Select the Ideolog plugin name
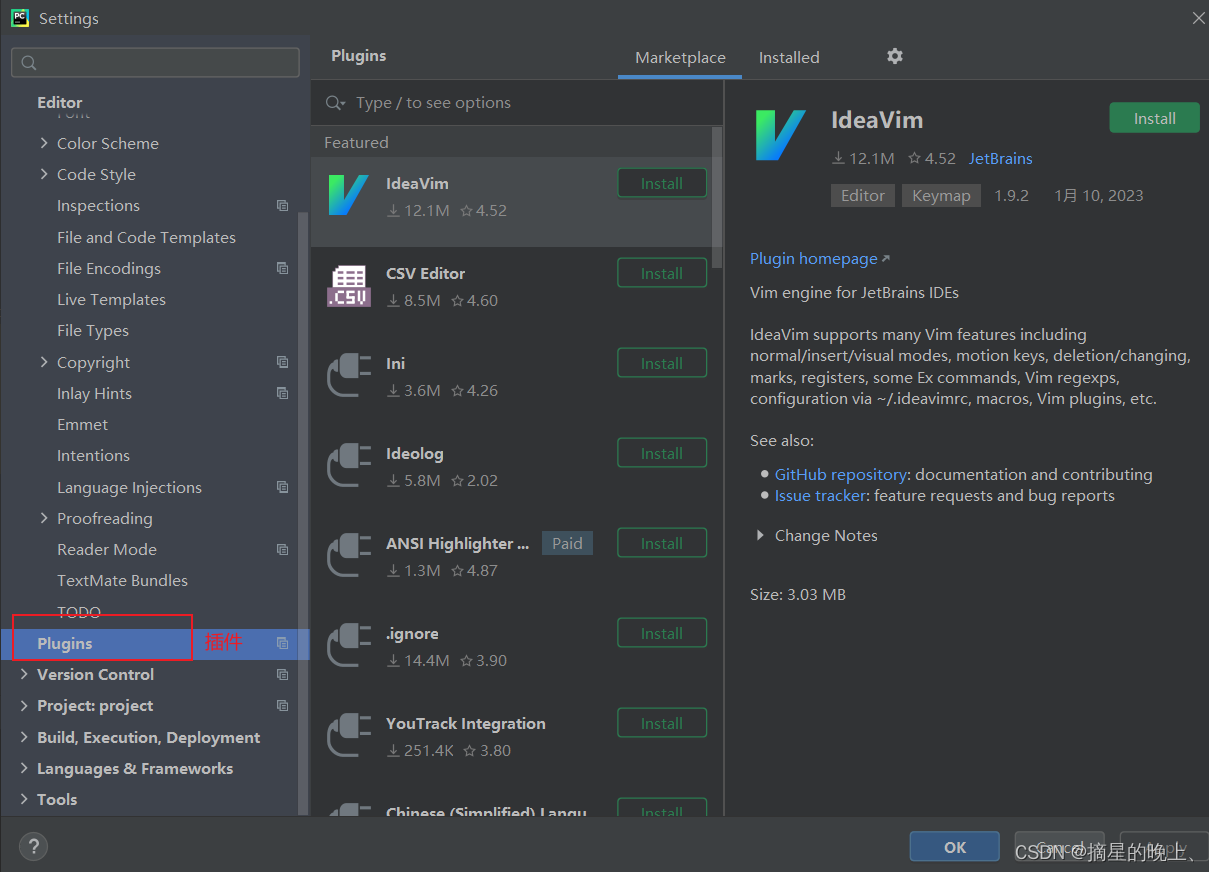This screenshot has width=1209, height=872. (414, 453)
